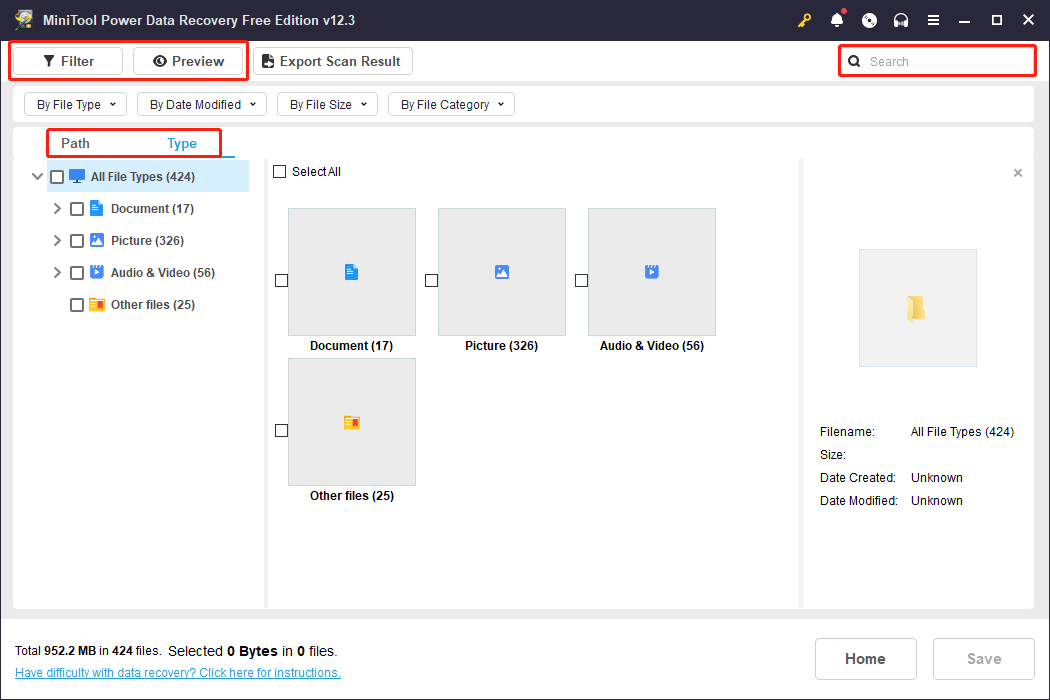Open the data recovery instructions link
Viewport: 1050px width, 700px height.
[178, 672]
